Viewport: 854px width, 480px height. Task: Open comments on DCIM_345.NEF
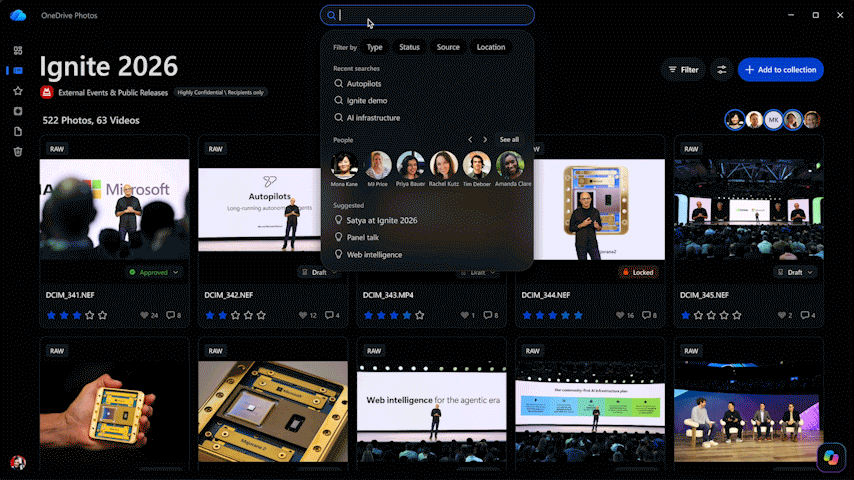click(804, 315)
